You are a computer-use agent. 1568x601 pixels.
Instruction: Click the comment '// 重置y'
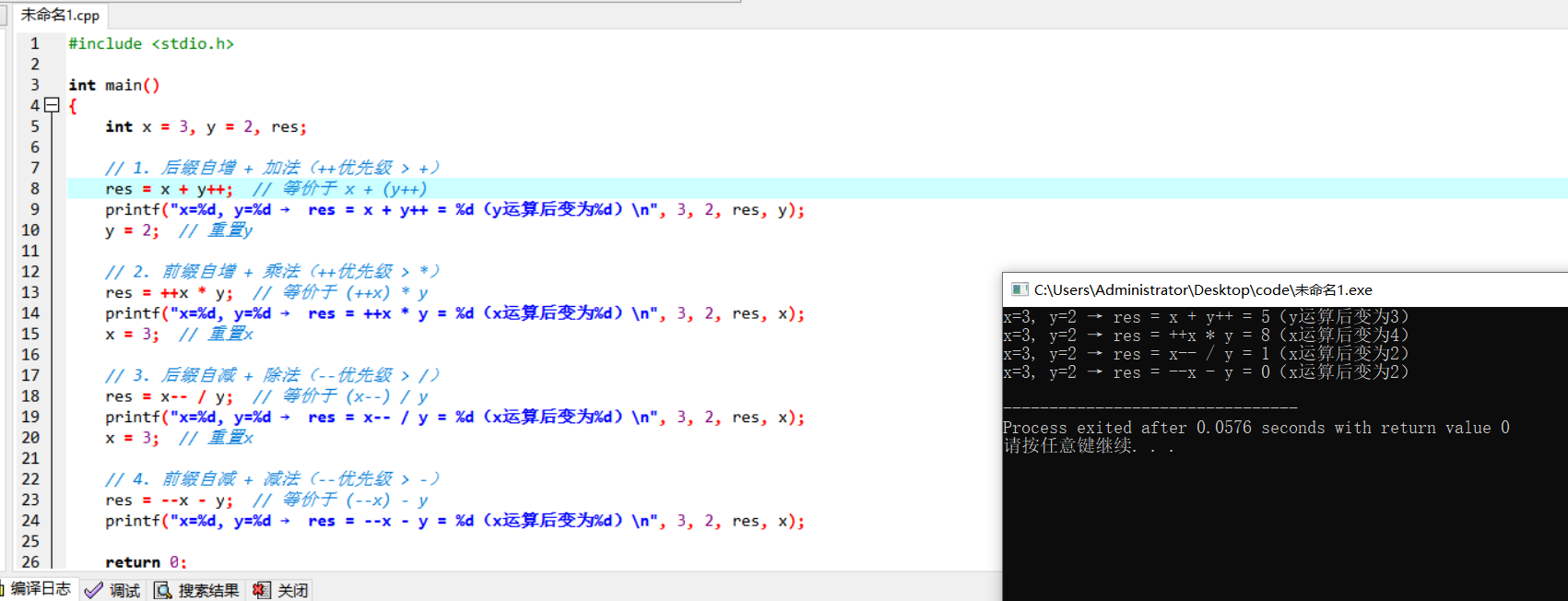coord(216,230)
